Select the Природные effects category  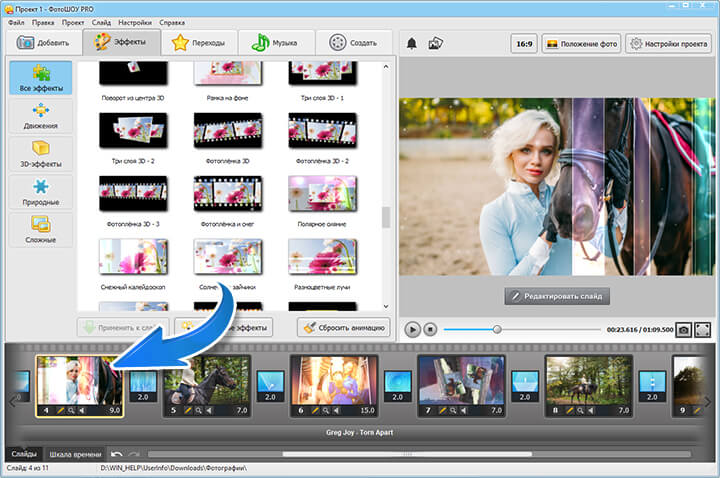click(41, 192)
